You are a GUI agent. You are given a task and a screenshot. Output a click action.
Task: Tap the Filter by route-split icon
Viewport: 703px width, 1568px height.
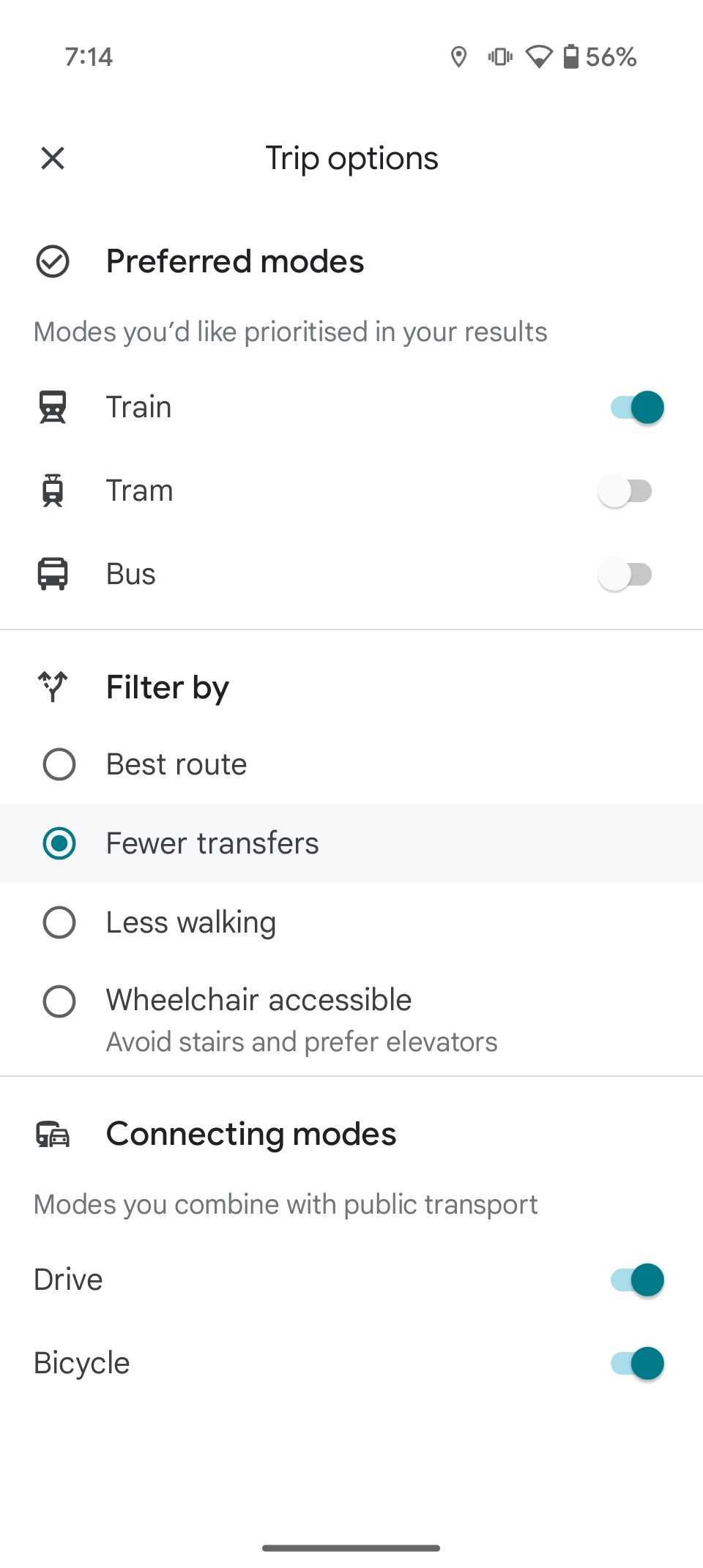coord(53,687)
